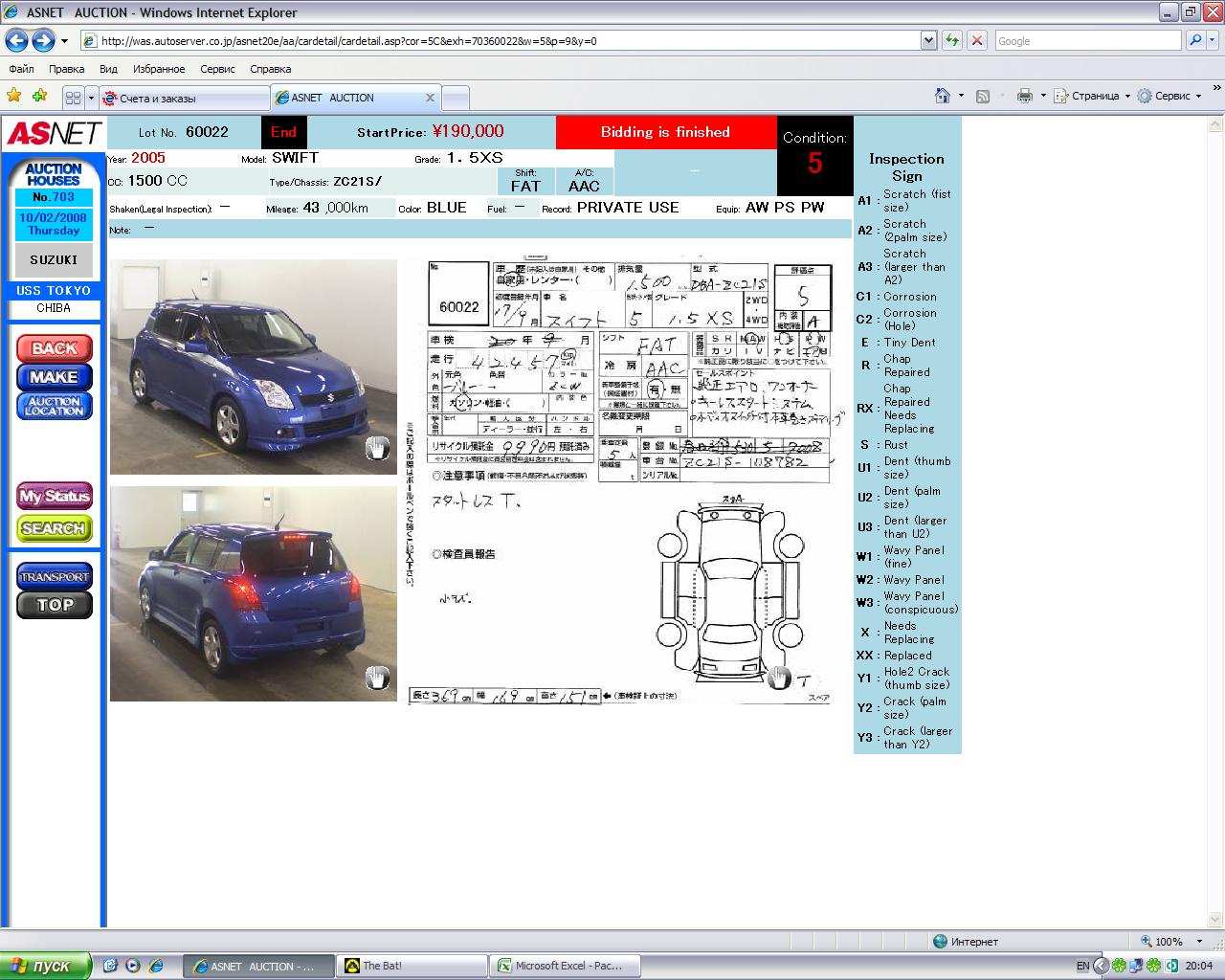Click the TRANSPORT button
This screenshot has width=1225, height=980.
click(55, 576)
